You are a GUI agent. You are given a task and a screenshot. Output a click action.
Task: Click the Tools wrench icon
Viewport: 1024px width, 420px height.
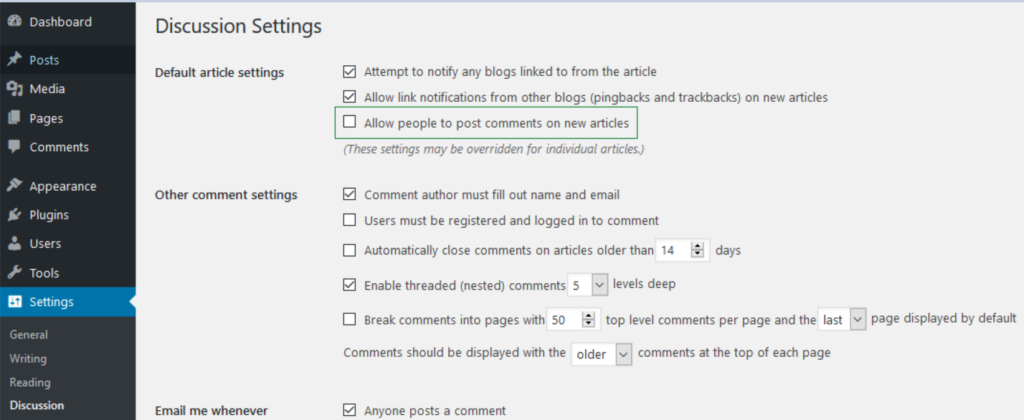(15, 273)
